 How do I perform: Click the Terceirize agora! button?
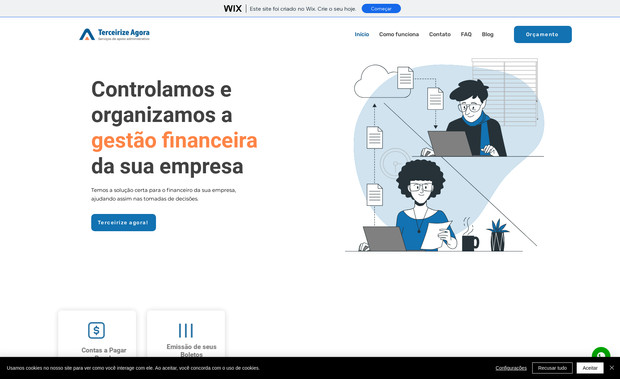tap(123, 222)
